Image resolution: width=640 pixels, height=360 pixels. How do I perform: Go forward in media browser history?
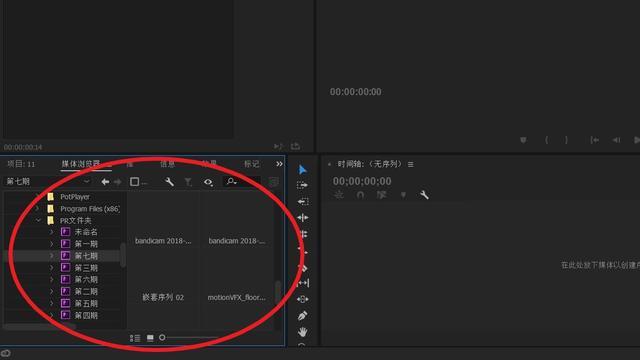[118, 182]
